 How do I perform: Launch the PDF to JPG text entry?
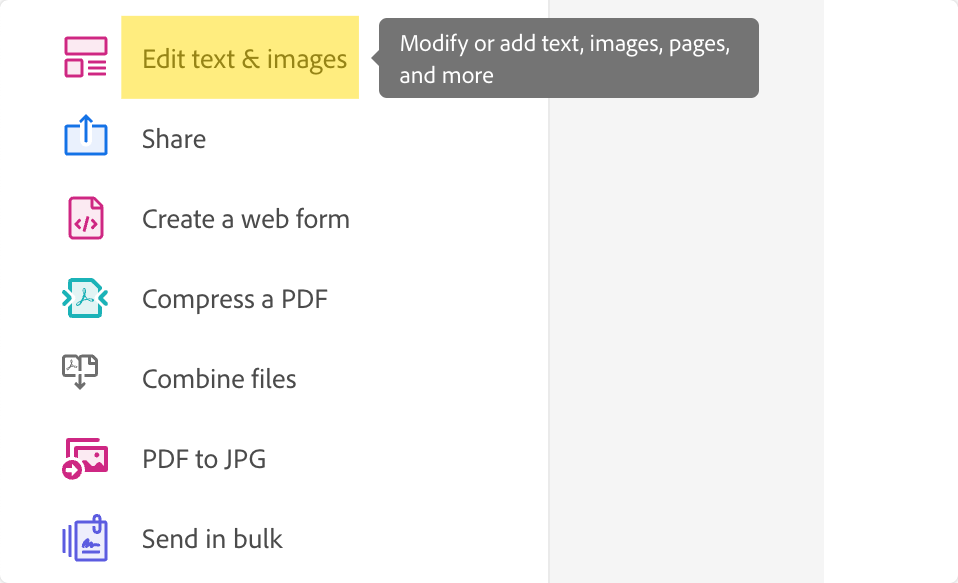point(204,459)
